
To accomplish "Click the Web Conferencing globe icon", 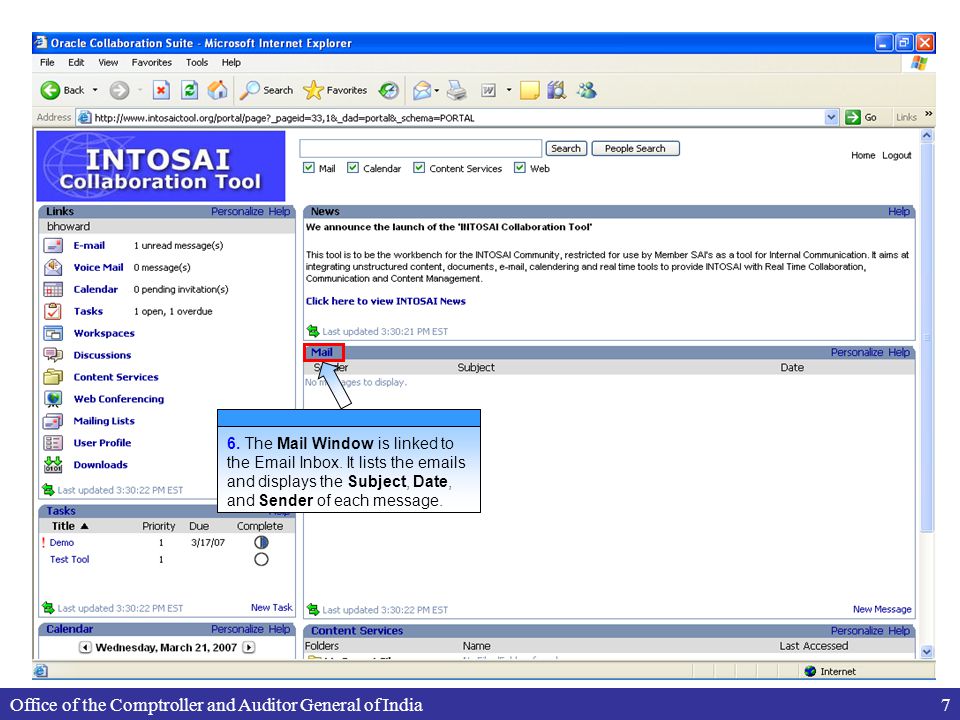I will (x=53, y=399).
